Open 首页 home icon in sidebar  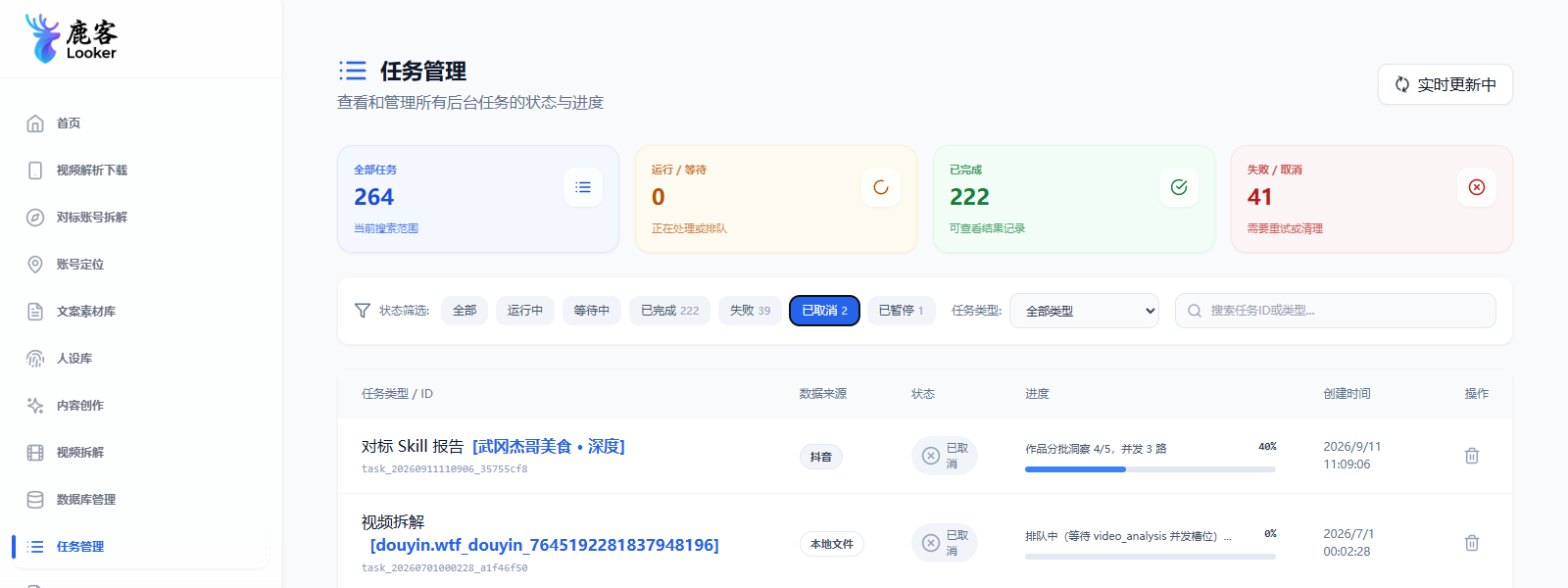coord(35,123)
